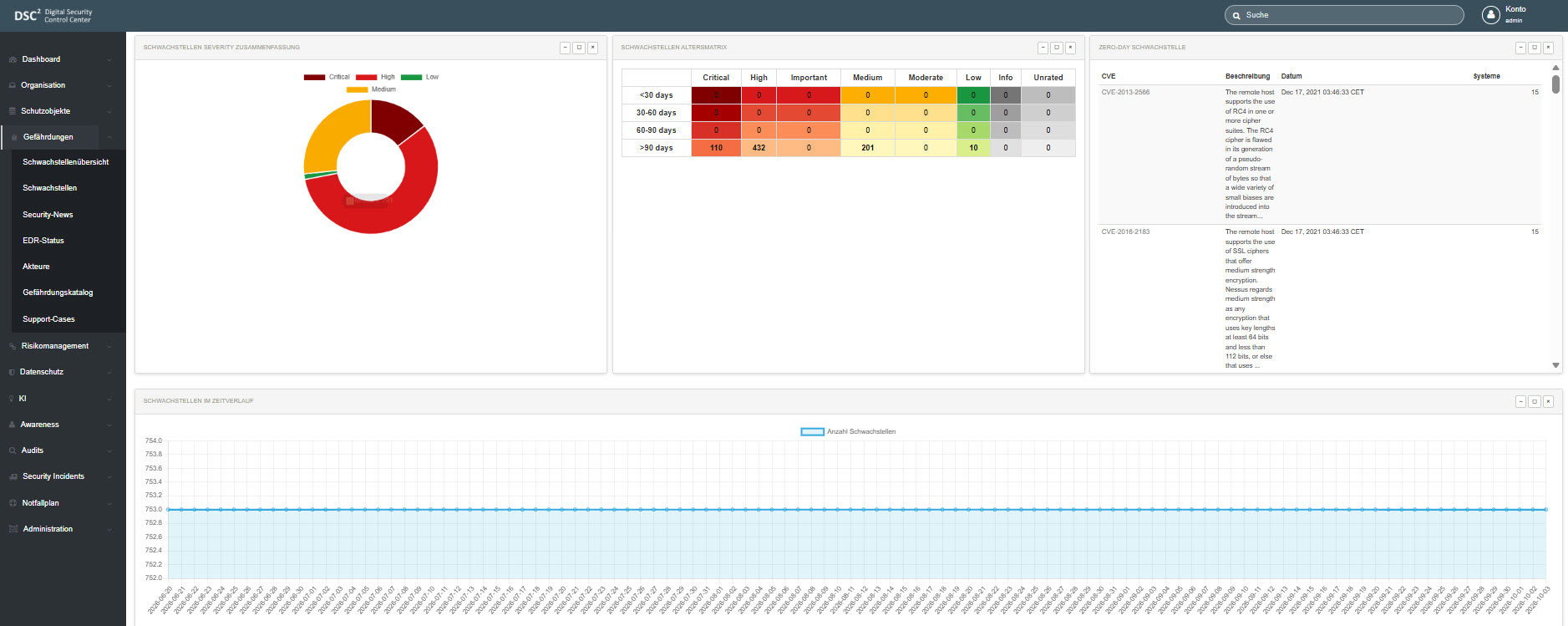The height and width of the screenshot is (626, 1568).
Task: Toggle the Anzahl Schwachstellen series legend
Action: click(848, 432)
